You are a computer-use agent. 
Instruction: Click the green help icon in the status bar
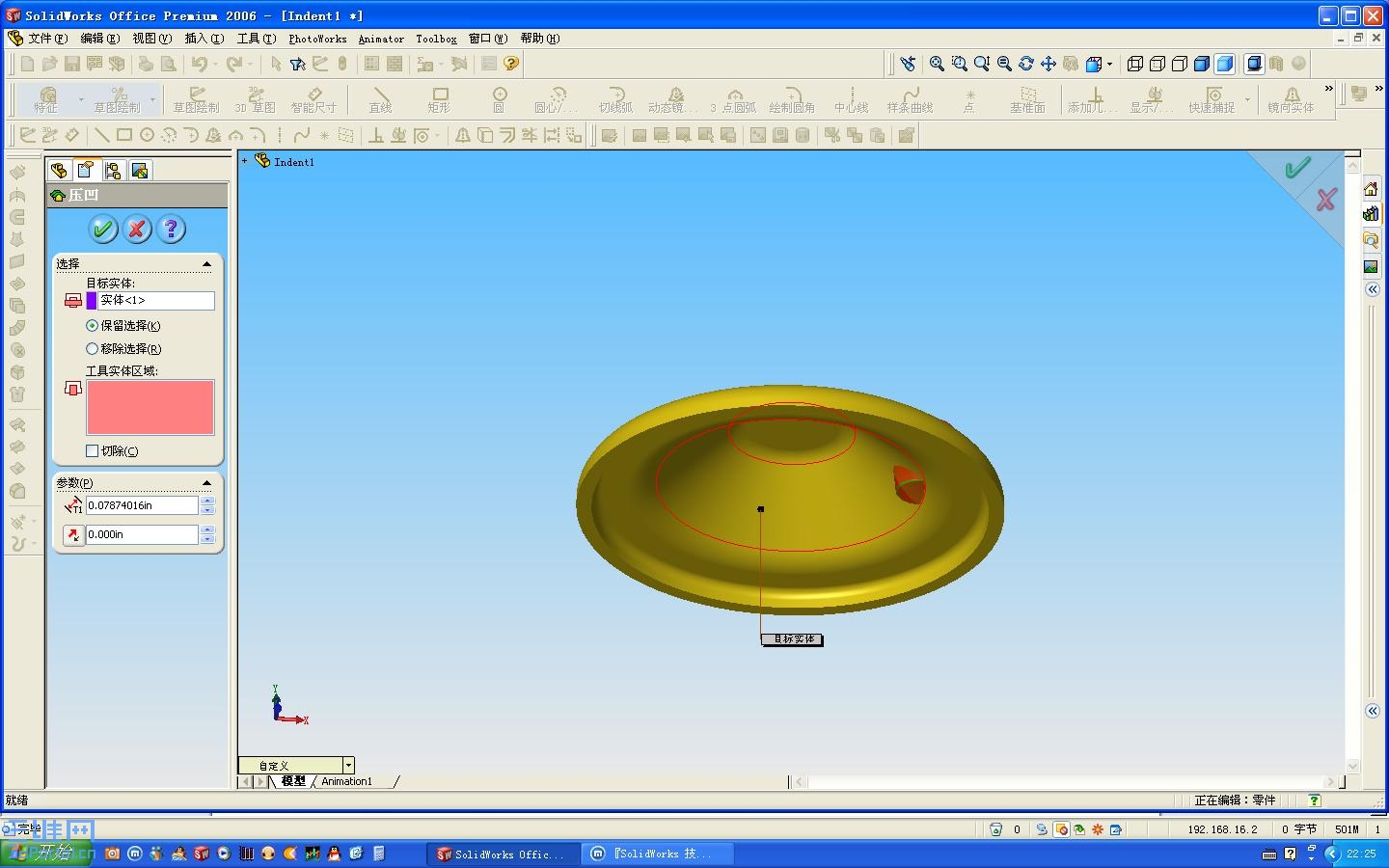pyautogui.click(x=1314, y=800)
